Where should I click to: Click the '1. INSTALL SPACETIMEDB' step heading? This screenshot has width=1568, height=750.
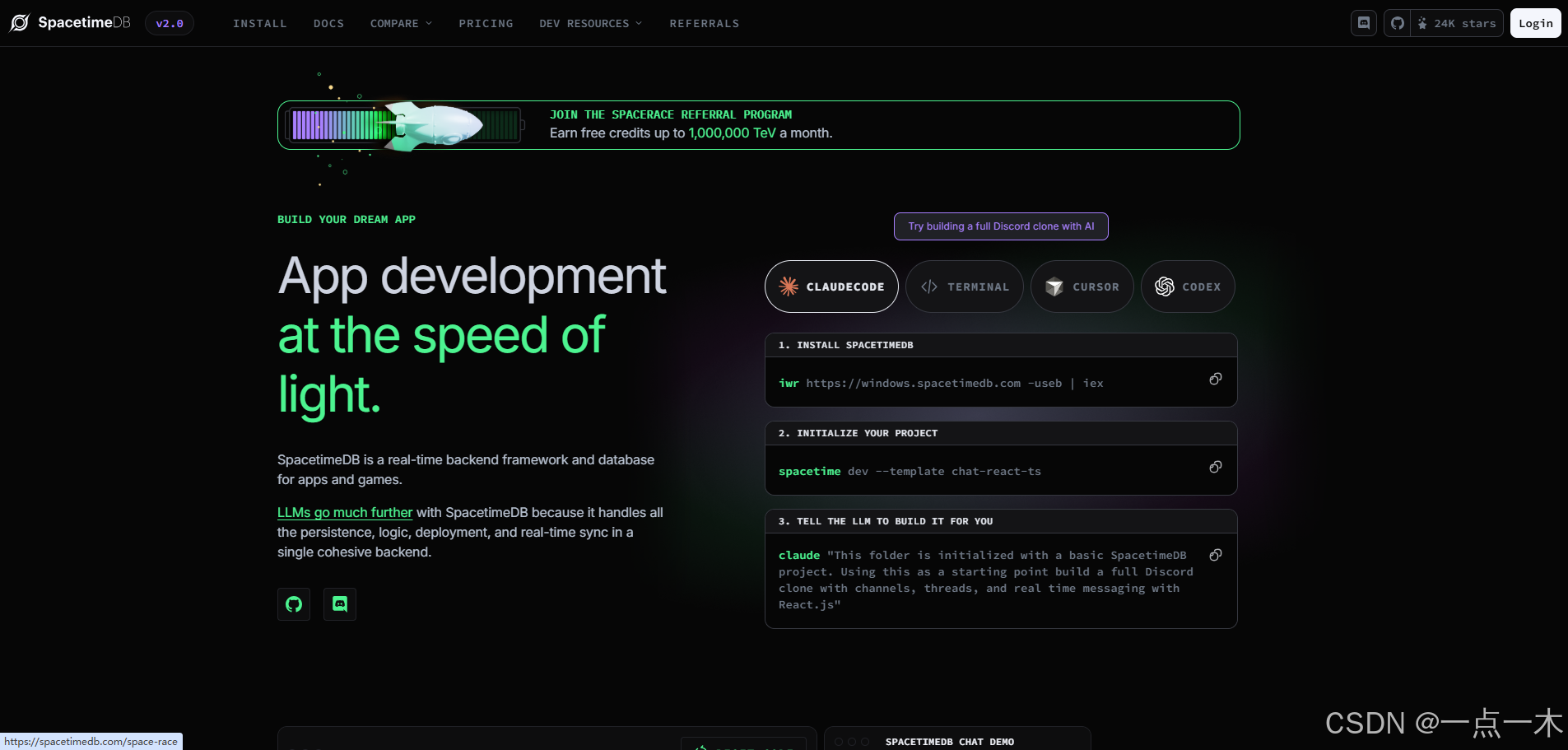coord(846,345)
